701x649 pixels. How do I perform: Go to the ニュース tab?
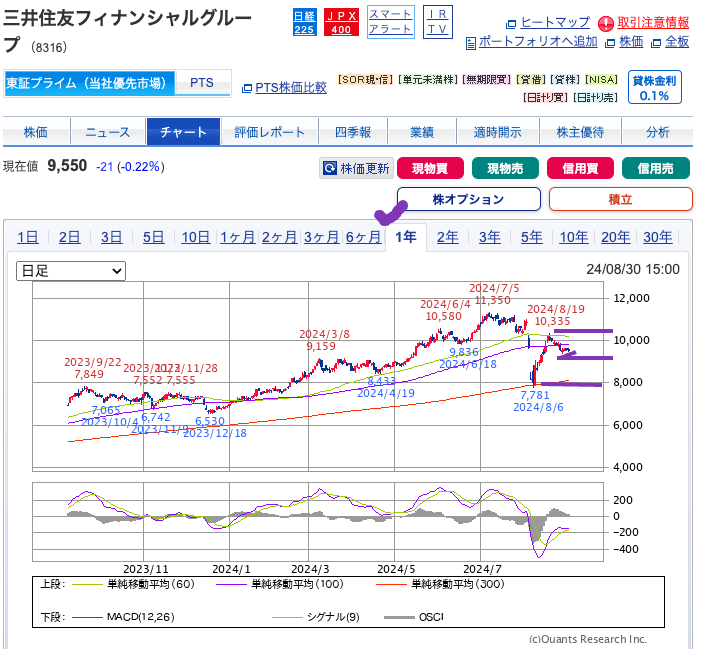coord(108,132)
